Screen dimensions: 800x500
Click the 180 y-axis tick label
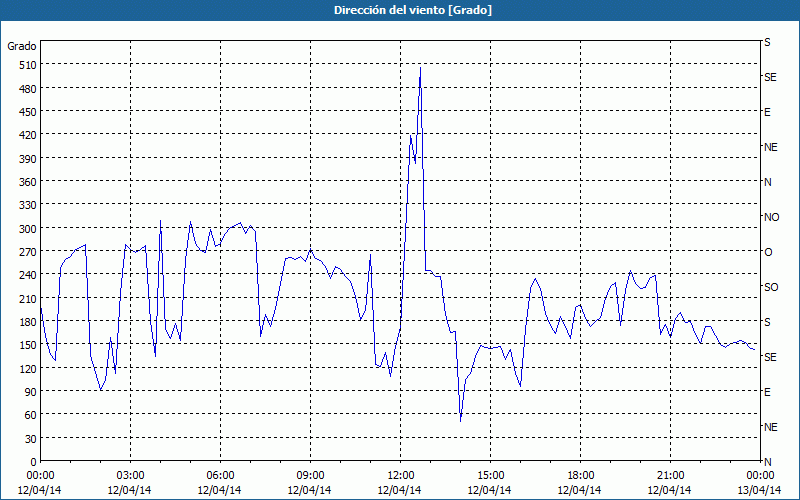coord(28,321)
